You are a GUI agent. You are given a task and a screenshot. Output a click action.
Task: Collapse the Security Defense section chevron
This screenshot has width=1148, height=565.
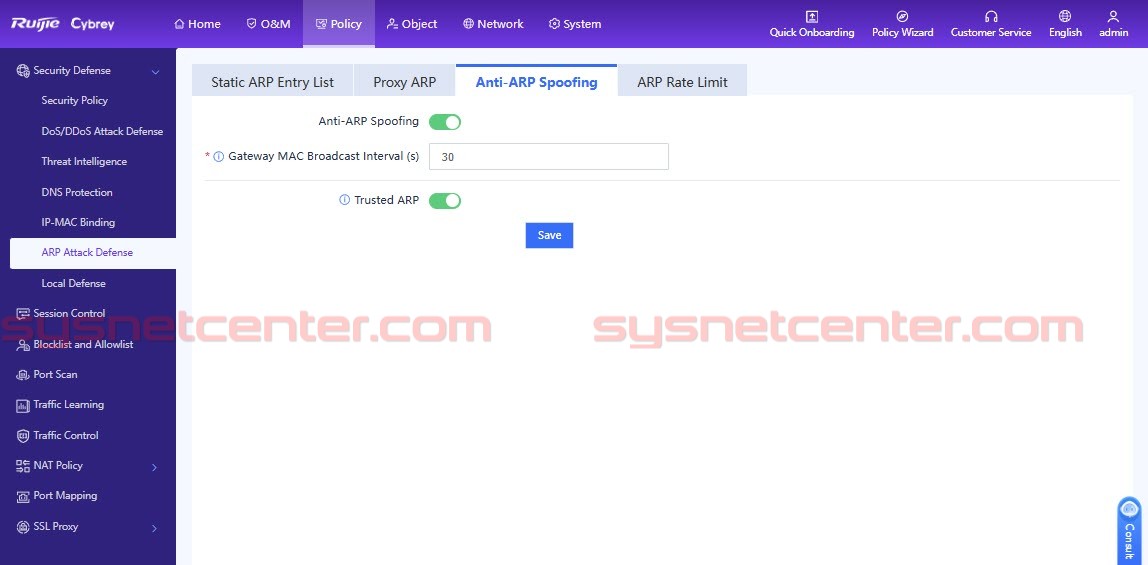[x=154, y=72]
